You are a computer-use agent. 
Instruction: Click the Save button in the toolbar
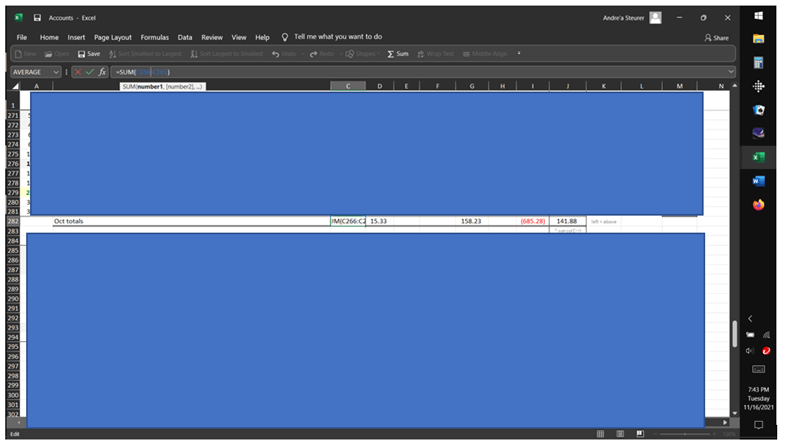click(x=89, y=54)
